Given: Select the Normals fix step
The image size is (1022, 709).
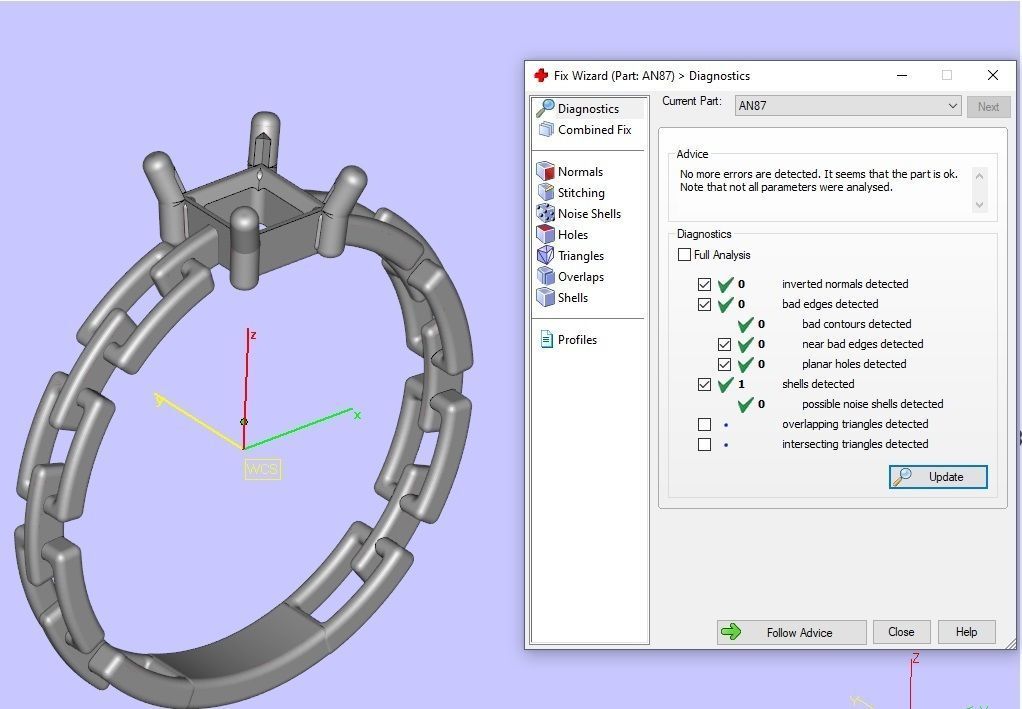Looking at the screenshot, I should pos(570,171).
